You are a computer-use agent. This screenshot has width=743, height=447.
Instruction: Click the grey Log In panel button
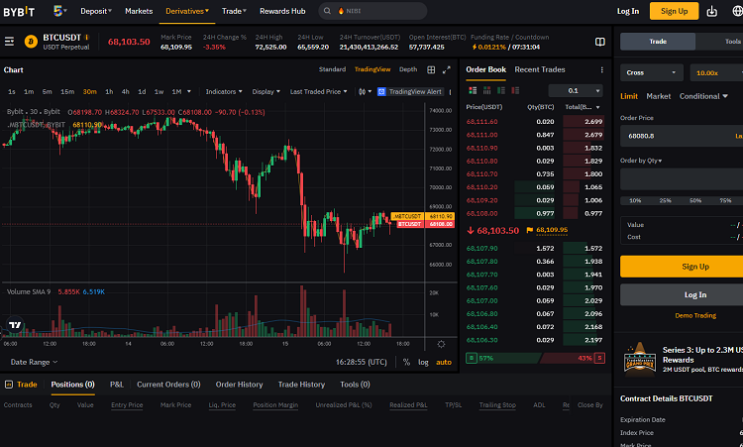pyautogui.click(x=682, y=295)
